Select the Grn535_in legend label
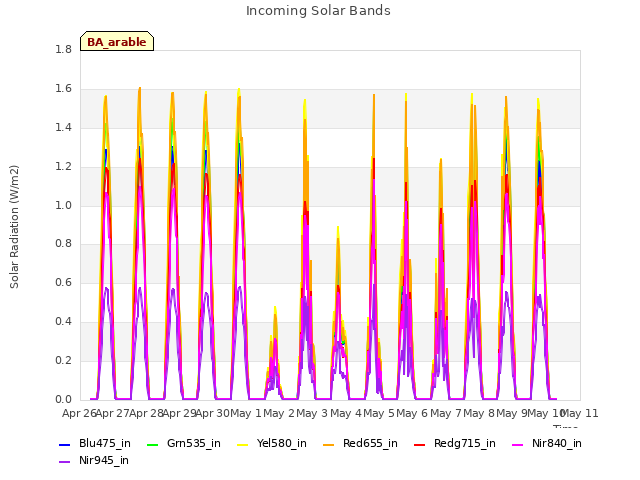 pyautogui.click(x=194, y=444)
